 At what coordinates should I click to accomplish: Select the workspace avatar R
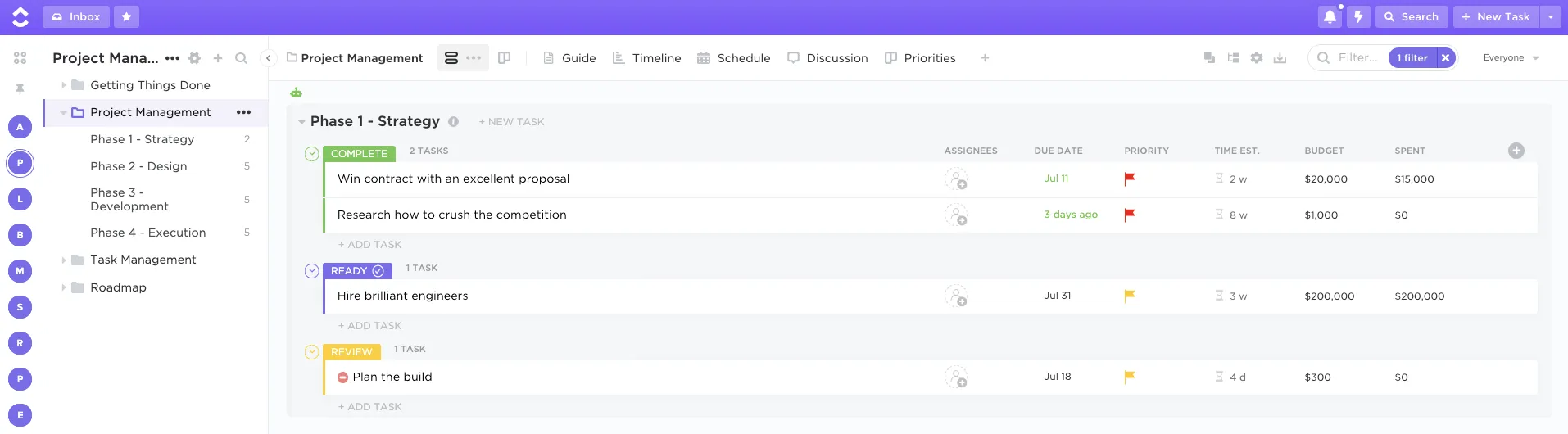[x=20, y=343]
